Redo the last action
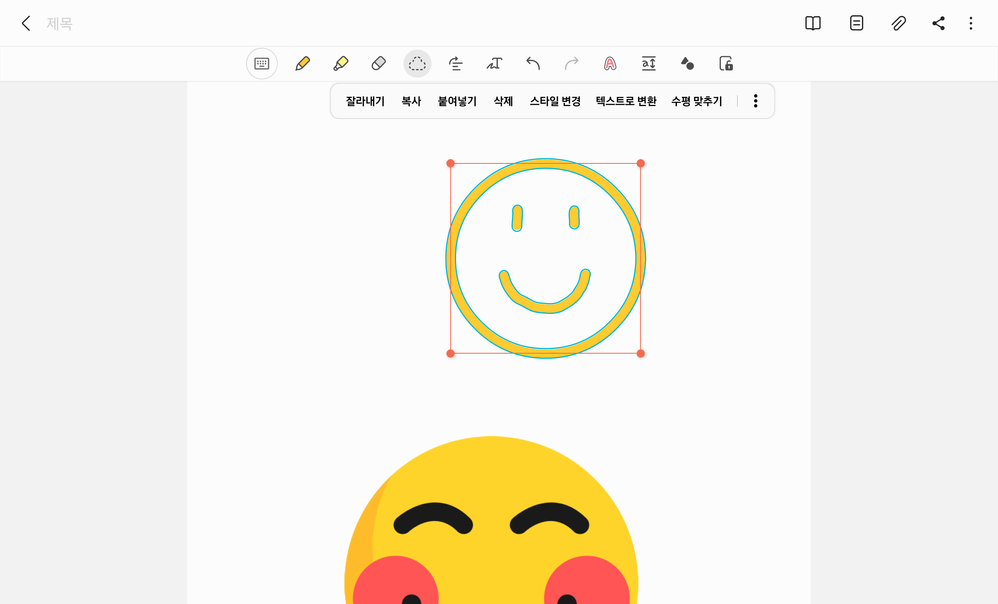Viewport: 998px width, 604px height. pyautogui.click(x=572, y=64)
